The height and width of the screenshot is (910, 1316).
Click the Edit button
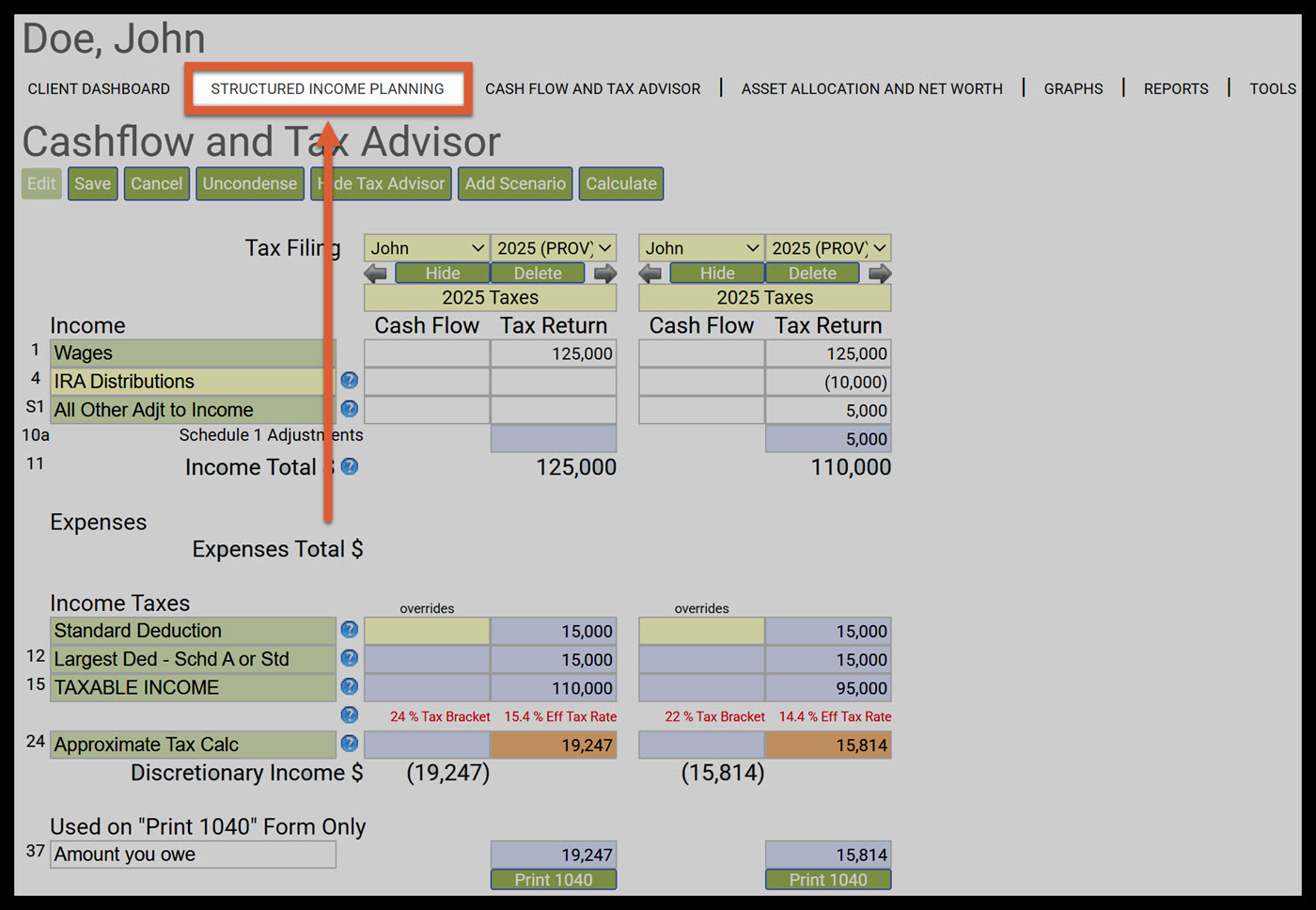tap(41, 183)
